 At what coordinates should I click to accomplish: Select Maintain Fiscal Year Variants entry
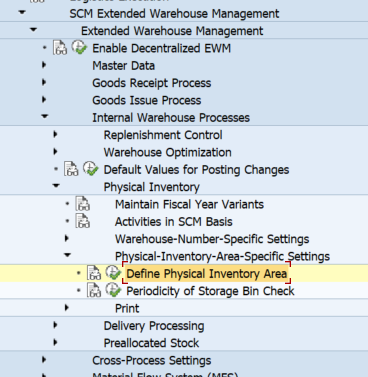point(189,204)
